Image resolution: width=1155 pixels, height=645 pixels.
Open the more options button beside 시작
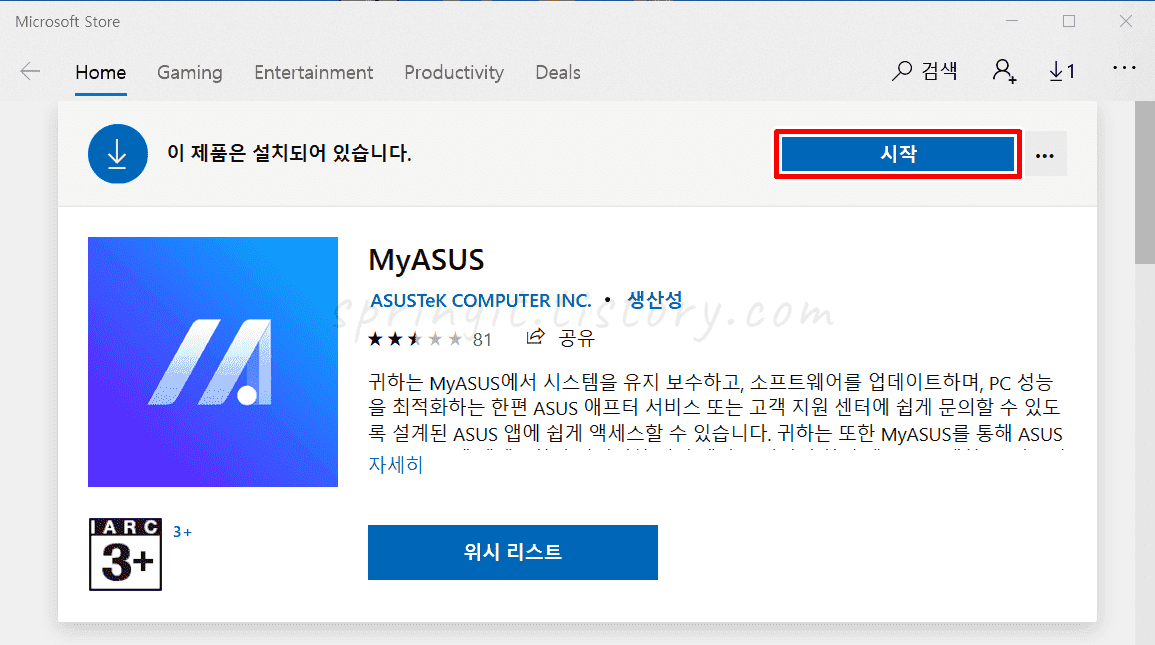(x=1045, y=155)
